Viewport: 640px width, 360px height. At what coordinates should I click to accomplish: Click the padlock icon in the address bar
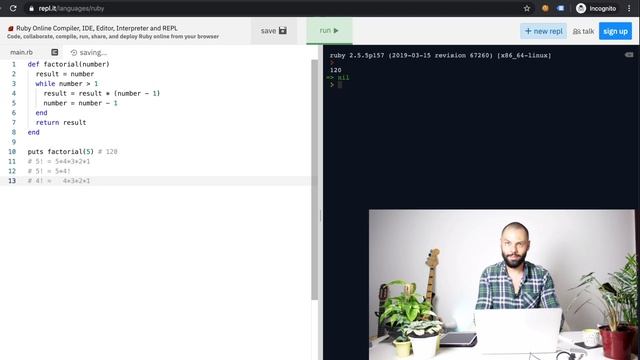[31, 9]
